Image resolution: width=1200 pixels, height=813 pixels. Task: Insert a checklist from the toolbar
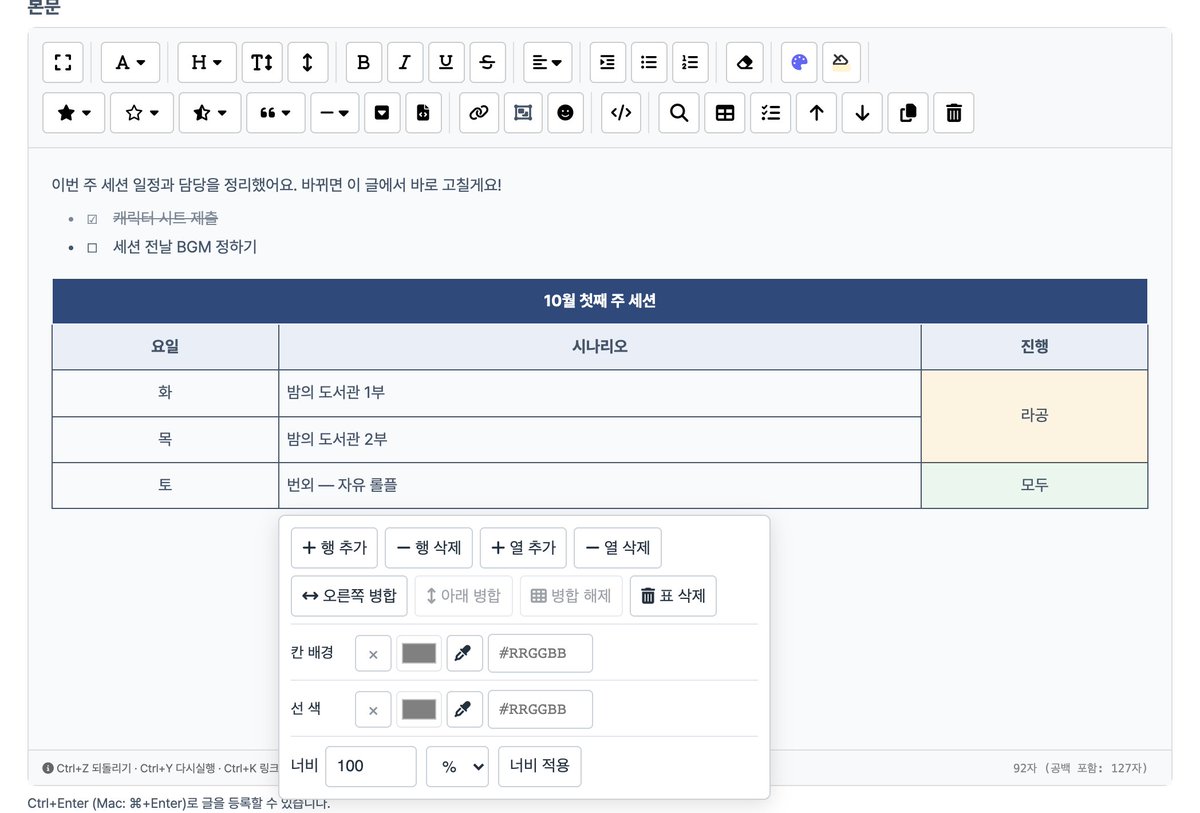[771, 113]
